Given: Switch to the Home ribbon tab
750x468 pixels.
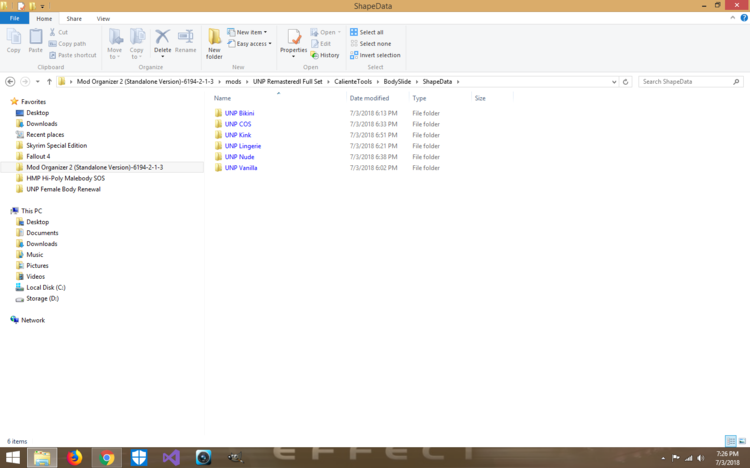Looking at the screenshot, I should coord(44,19).
